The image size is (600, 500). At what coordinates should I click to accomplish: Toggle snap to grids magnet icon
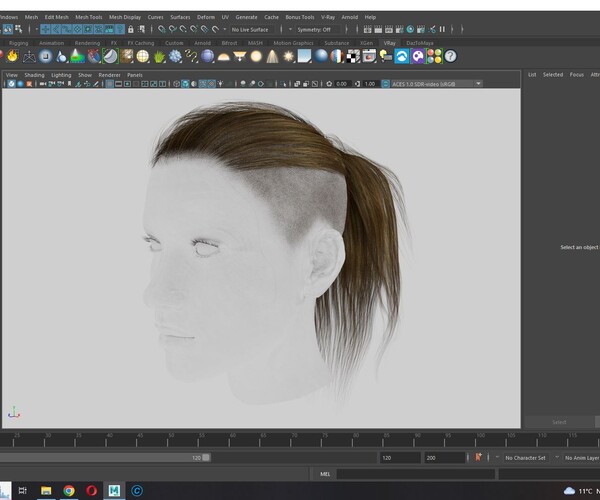[x=162, y=29]
